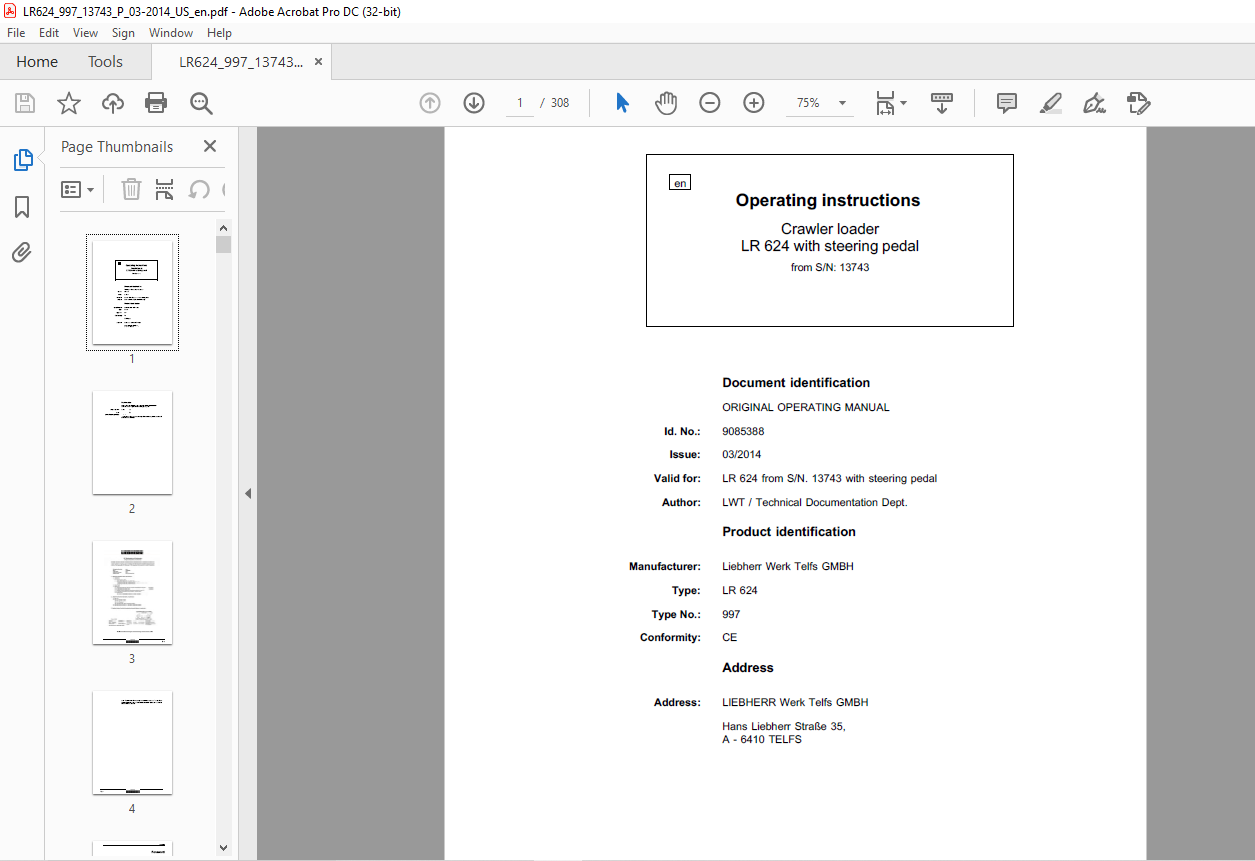Close the Page Thumbnails panel
Image resolution: width=1255 pixels, height=861 pixels.
[x=210, y=146]
